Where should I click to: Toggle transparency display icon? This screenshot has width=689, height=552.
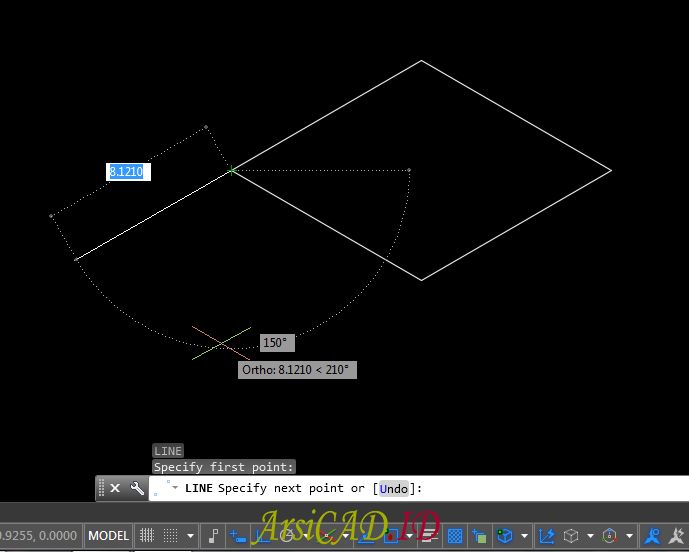click(x=455, y=536)
